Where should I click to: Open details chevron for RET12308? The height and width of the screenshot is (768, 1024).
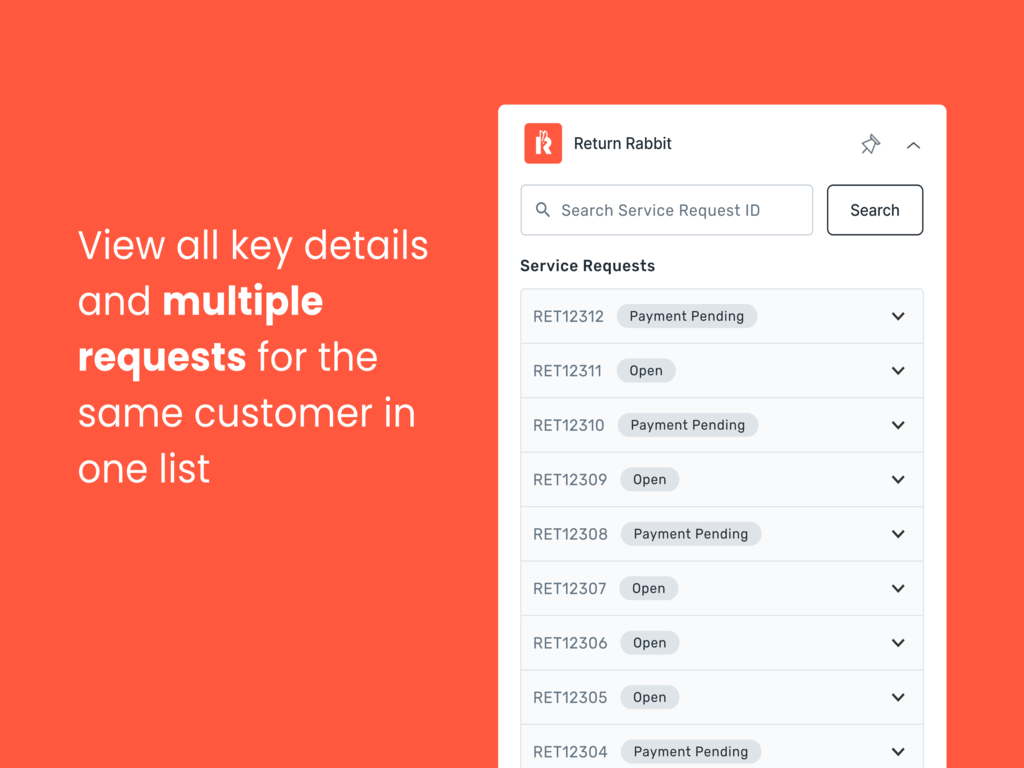tap(898, 534)
